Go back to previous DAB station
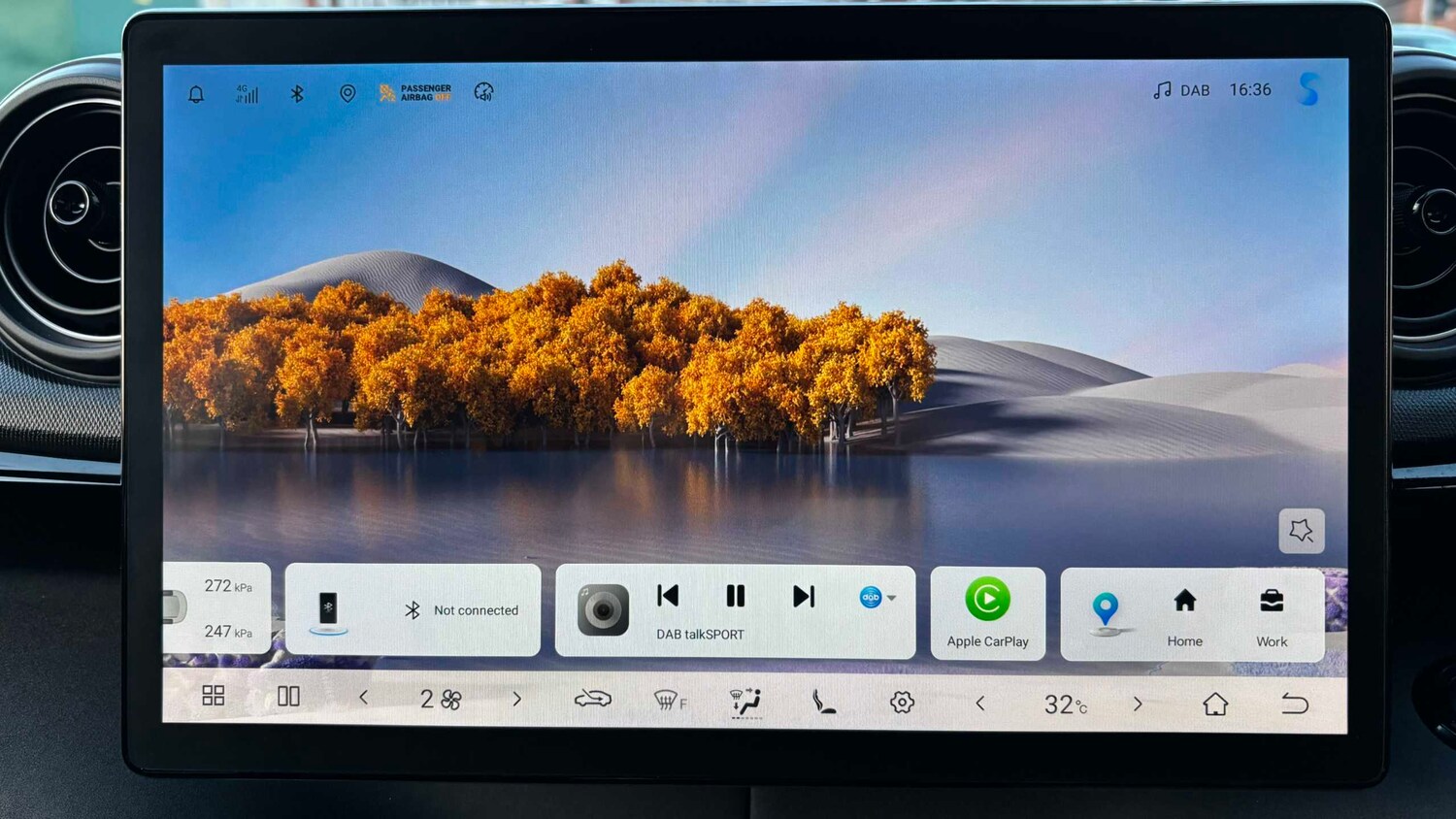This screenshot has width=1456, height=819. pyautogui.click(x=668, y=596)
